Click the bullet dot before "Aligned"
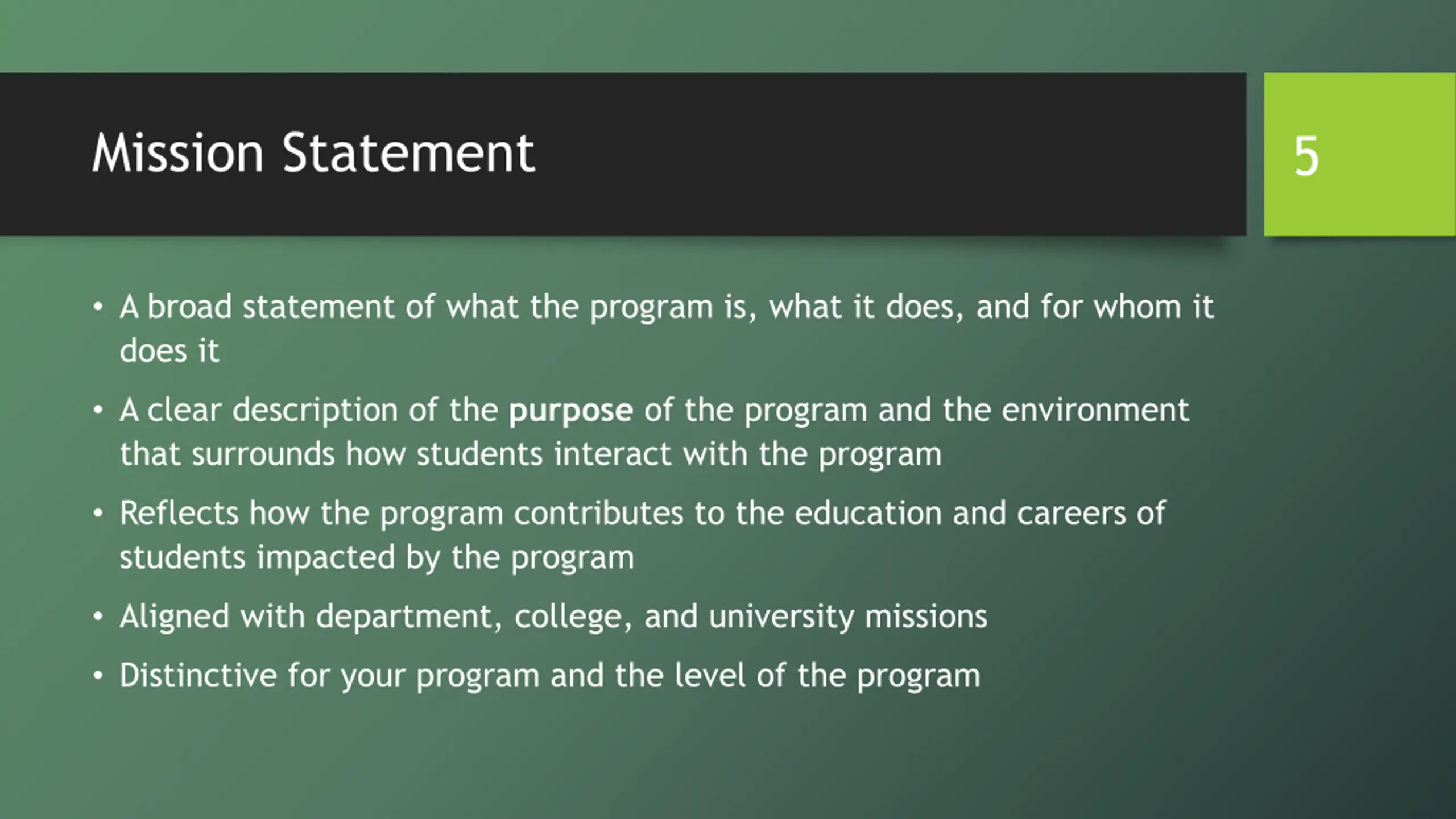 coord(98,617)
